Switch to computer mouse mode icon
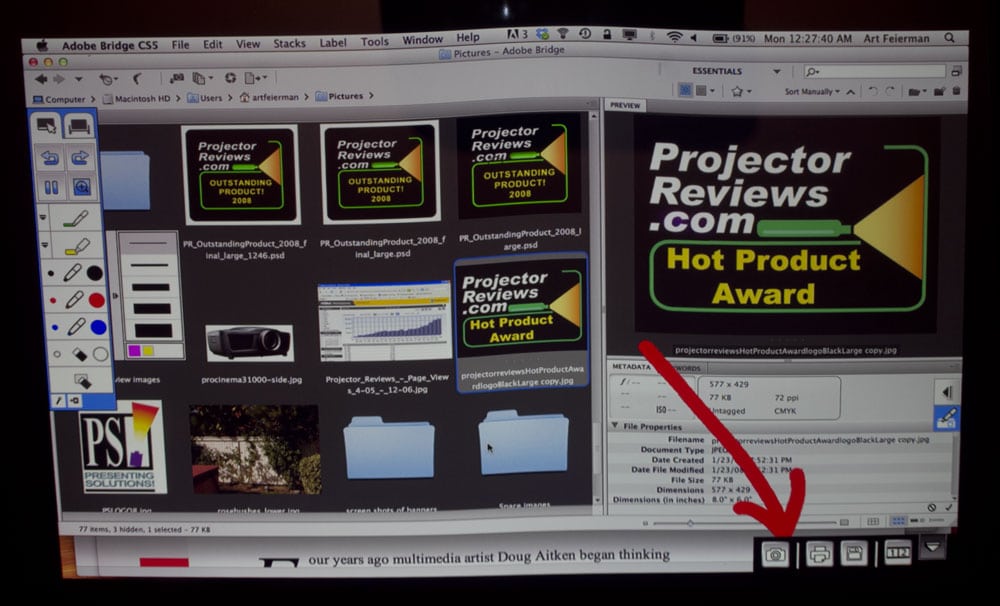The height and width of the screenshot is (606, 1000). pyautogui.click(x=47, y=125)
